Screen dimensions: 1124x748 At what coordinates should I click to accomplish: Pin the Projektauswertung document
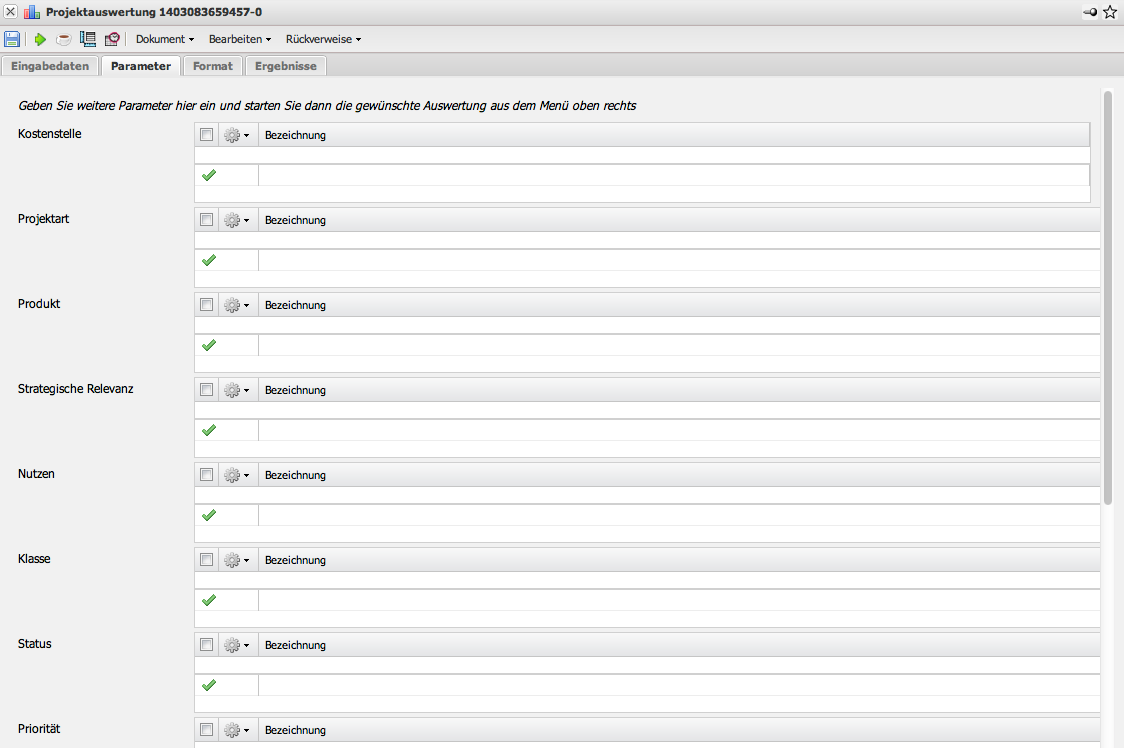coord(1089,12)
